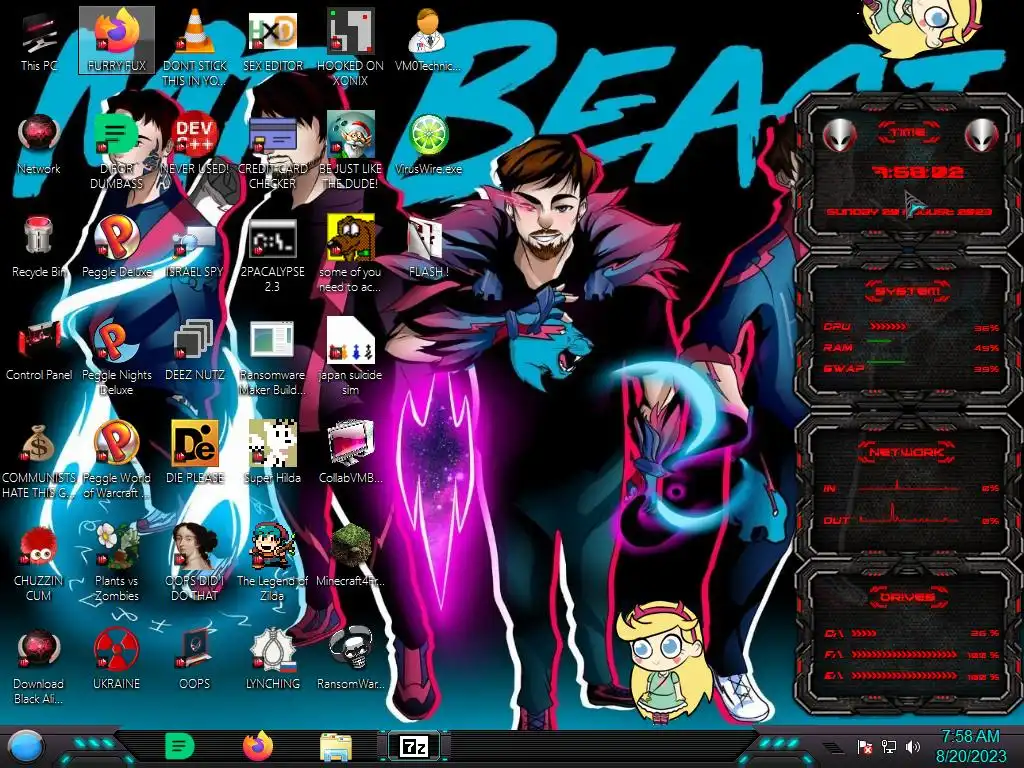The image size is (1024, 768).
Task: Open the LYNCHING noose icon
Action: (x=272, y=660)
